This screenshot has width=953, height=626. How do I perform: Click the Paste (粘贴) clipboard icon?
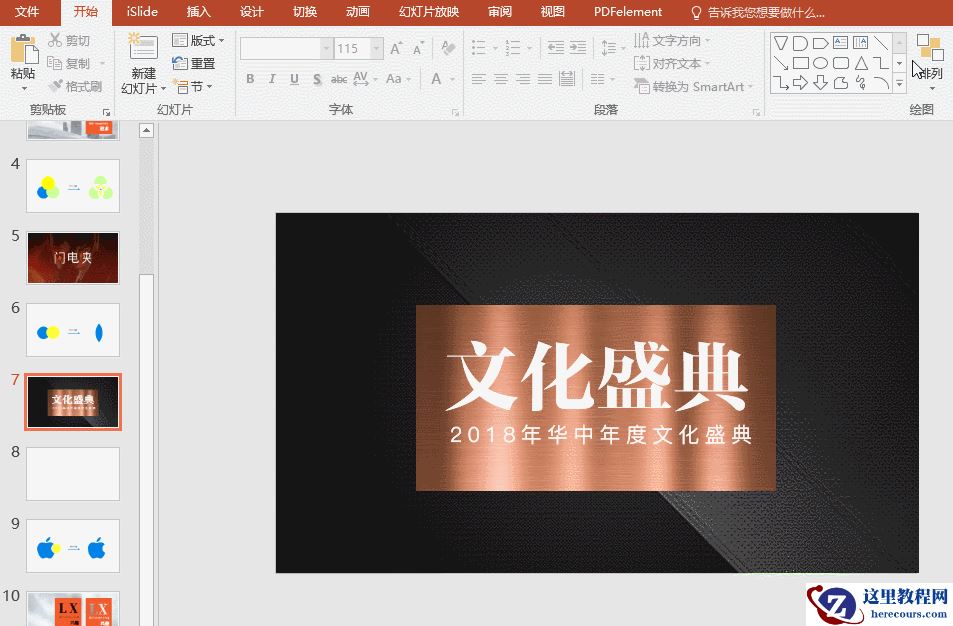[23, 50]
